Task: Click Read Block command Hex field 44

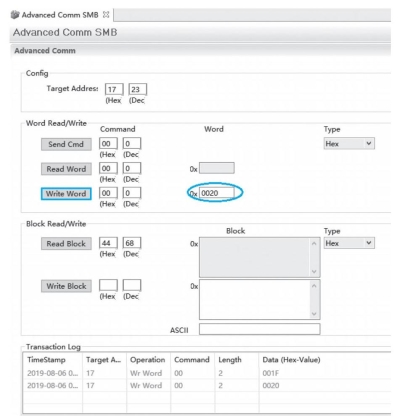Action: point(108,243)
